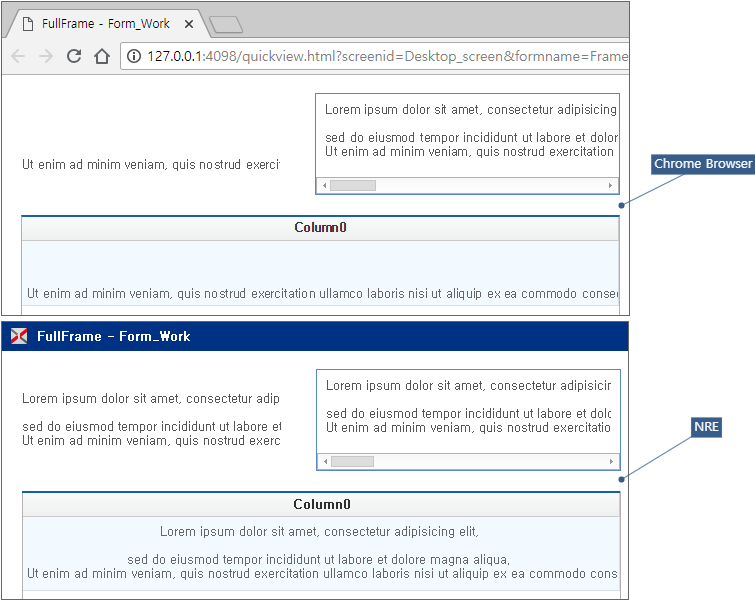The image size is (755, 600).
Task: Reload the page in Chrome
Action: pos(73,56)
